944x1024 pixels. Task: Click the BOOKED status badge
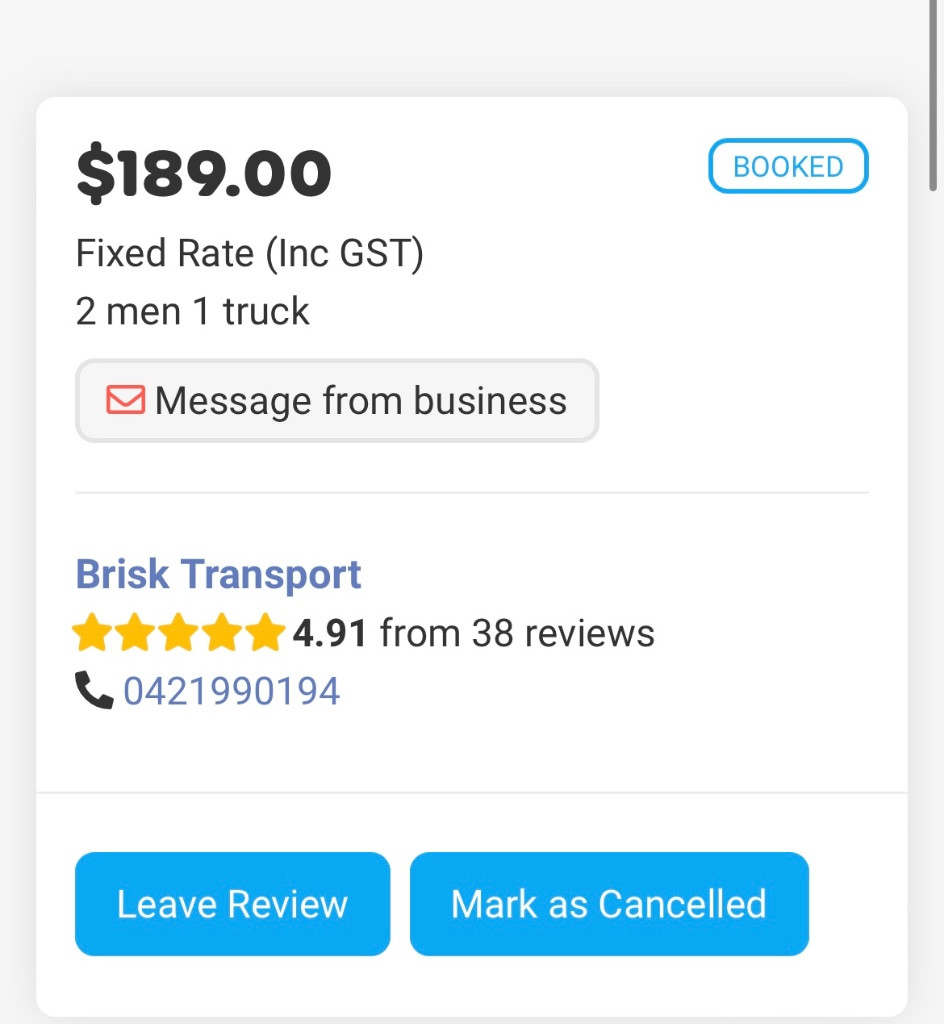pos(788,166)
